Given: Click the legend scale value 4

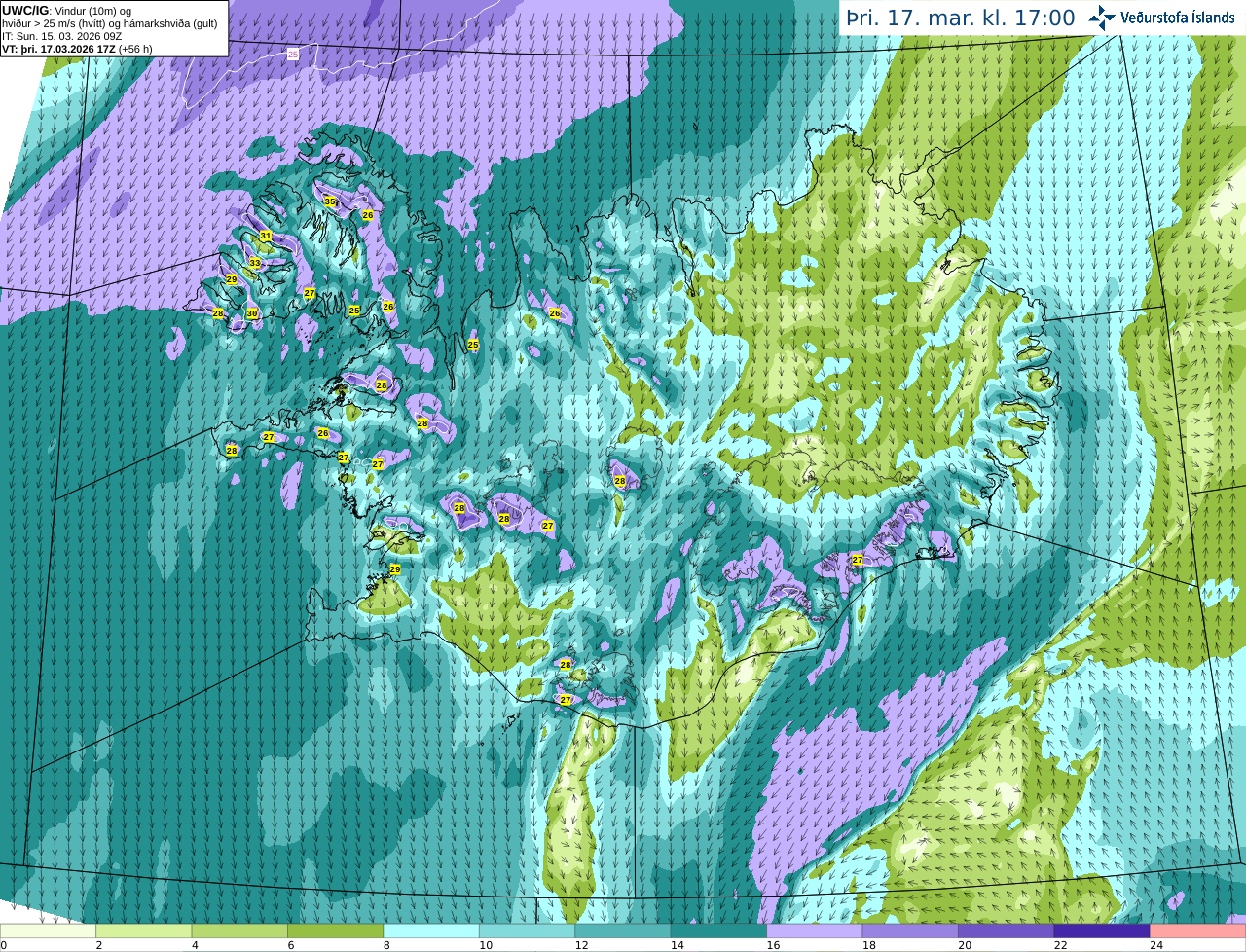Looking at the screenshot, I should pos(195,945).
